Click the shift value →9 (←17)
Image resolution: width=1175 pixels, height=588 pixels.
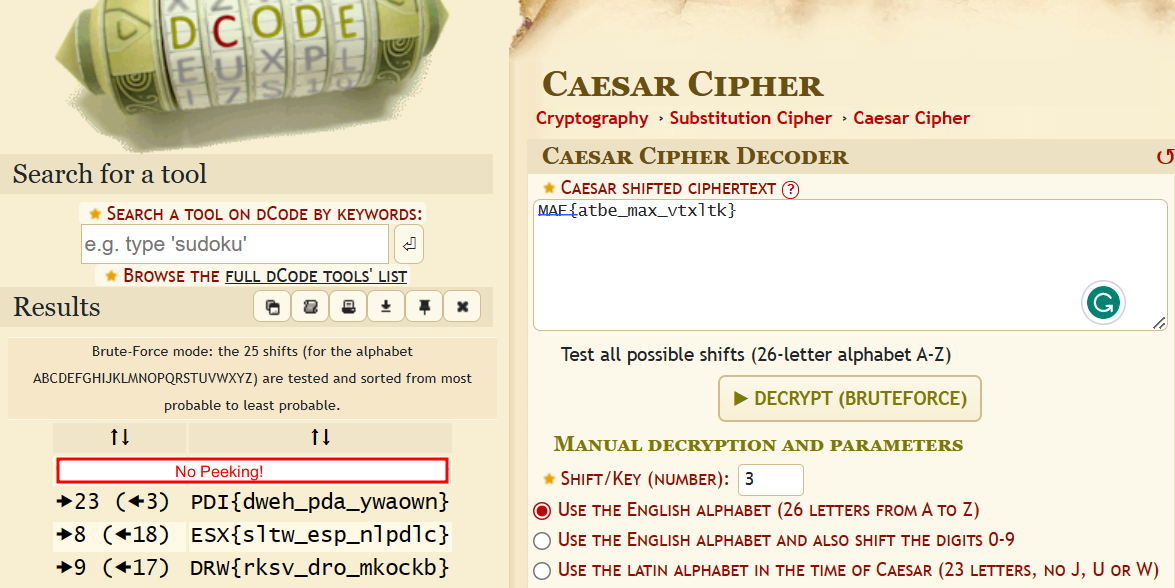click(x=113, y=568)
